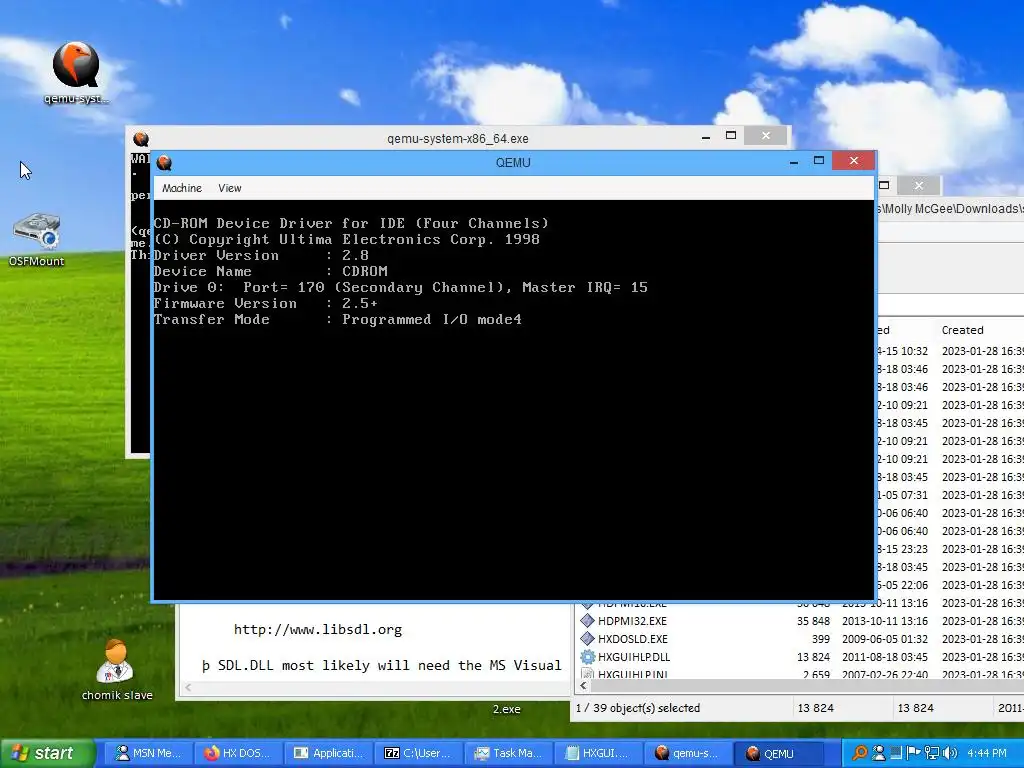Click the MSN Messenger tray icon
The width and height of the screenshot is (1024, 768).
tap(879, 753)
